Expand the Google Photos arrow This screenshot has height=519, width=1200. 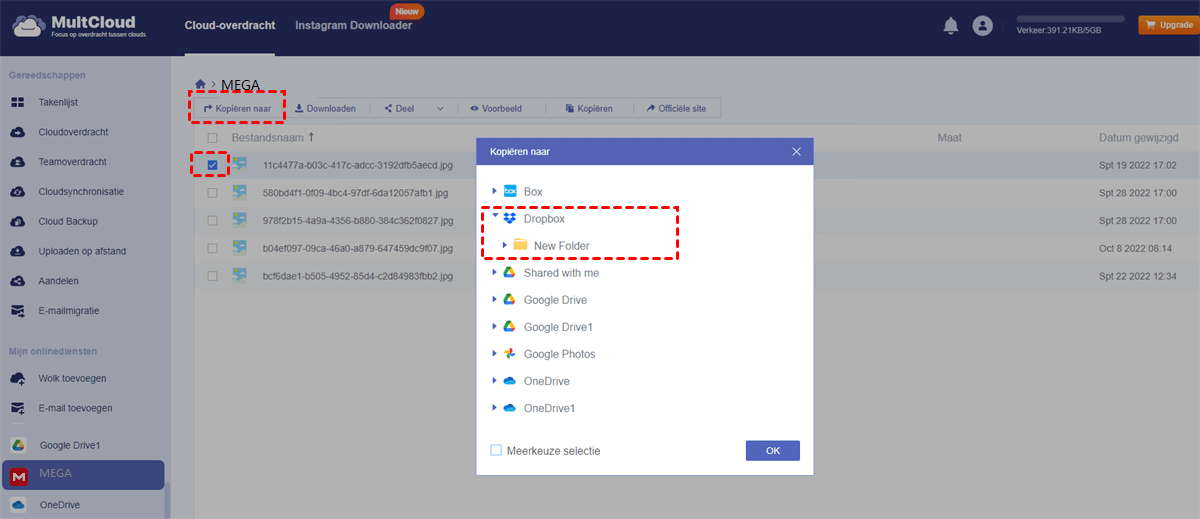click(494, 354)
